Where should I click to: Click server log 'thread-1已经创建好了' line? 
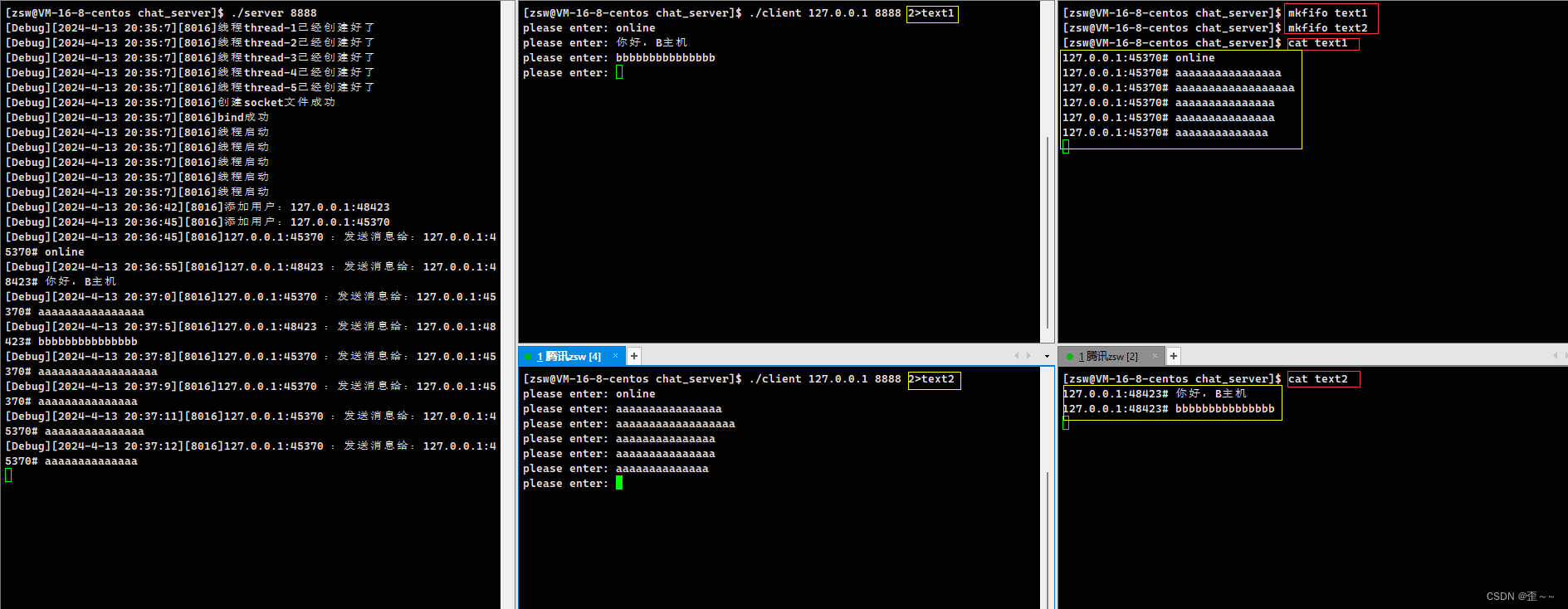(x=190, y=28)
